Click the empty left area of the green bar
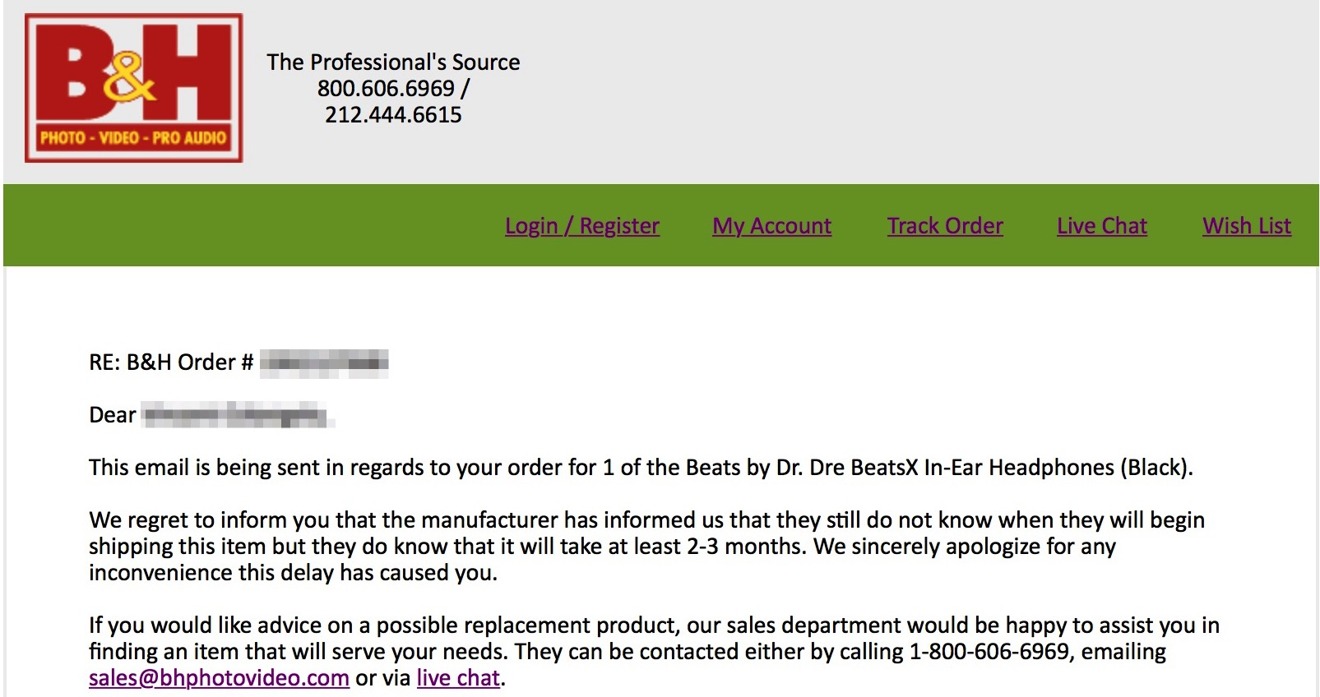The image size is (1320, 697). coord(250,226)
